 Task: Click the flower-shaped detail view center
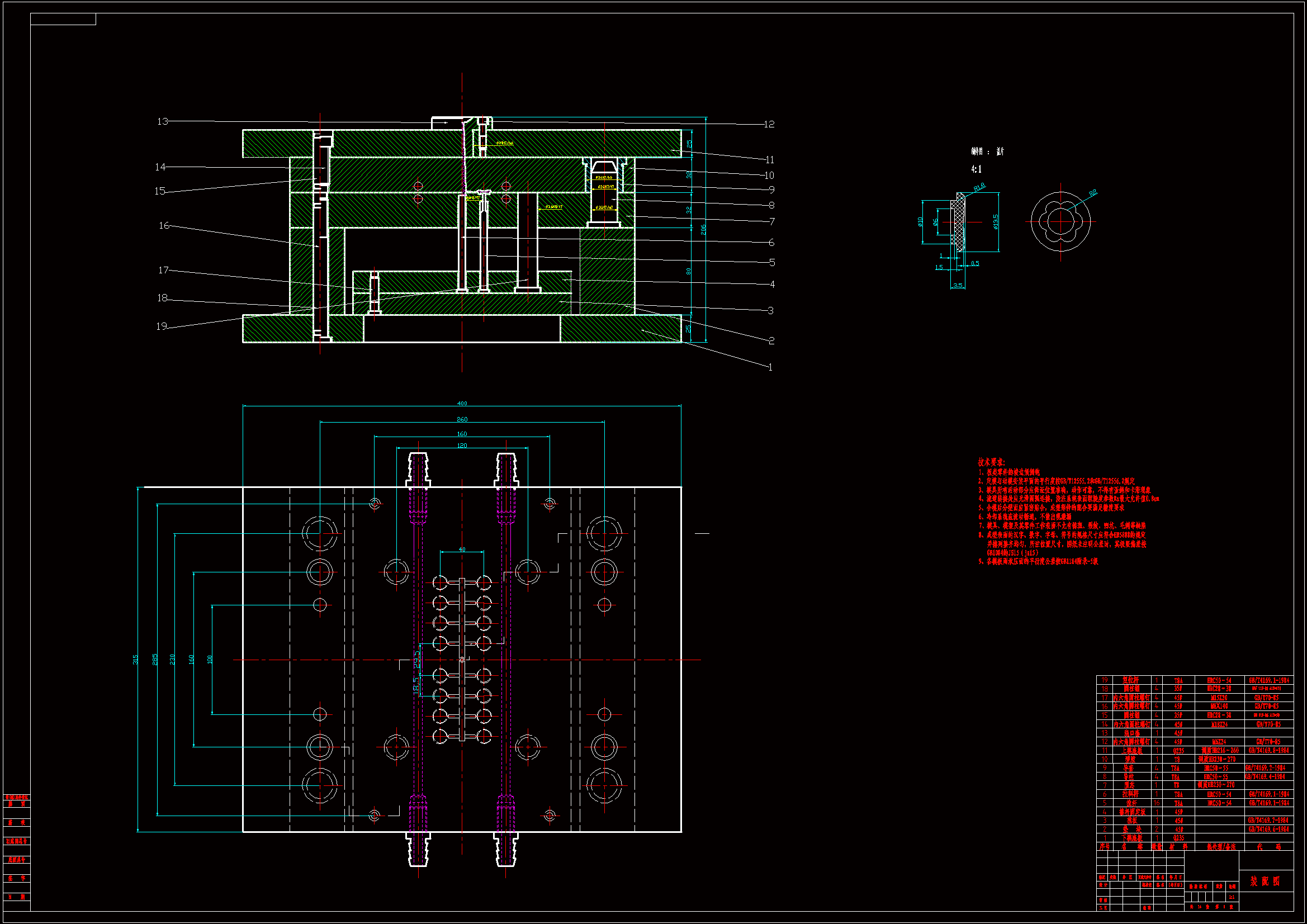click(1060, 221)
